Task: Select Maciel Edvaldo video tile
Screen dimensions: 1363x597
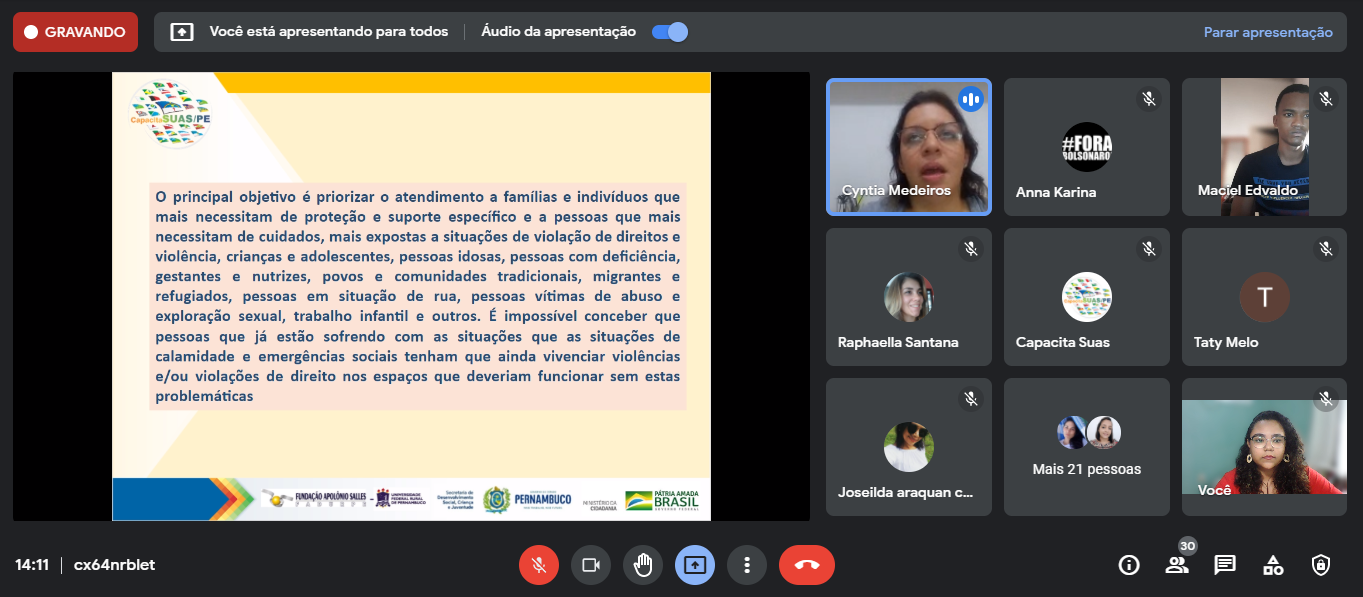Action: coord(1265,147)
